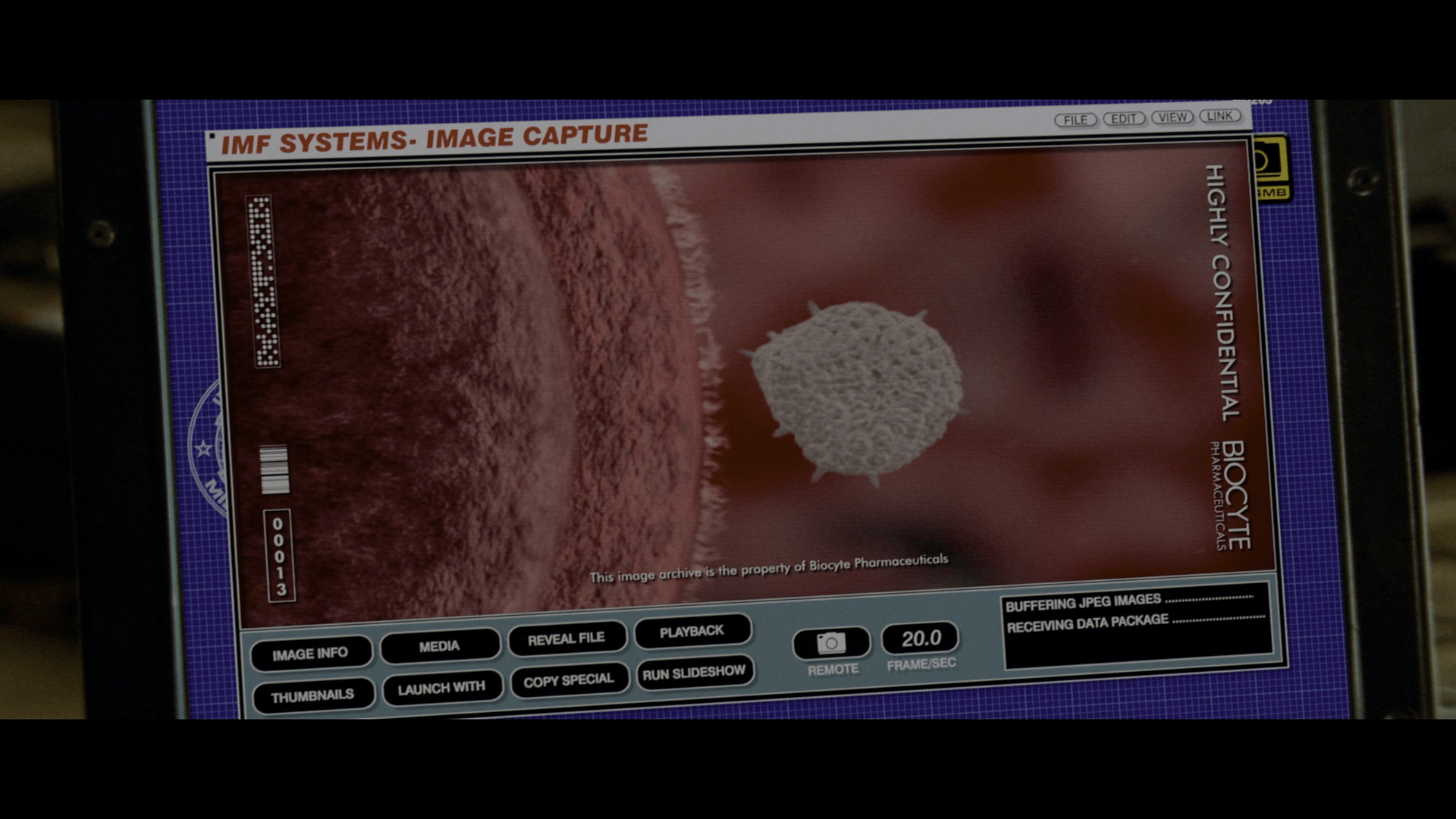Click the BIOCYTE Pharmaceuticals logo
This screenshot has height=819, width=1456.
click(x=1228, y=494)
